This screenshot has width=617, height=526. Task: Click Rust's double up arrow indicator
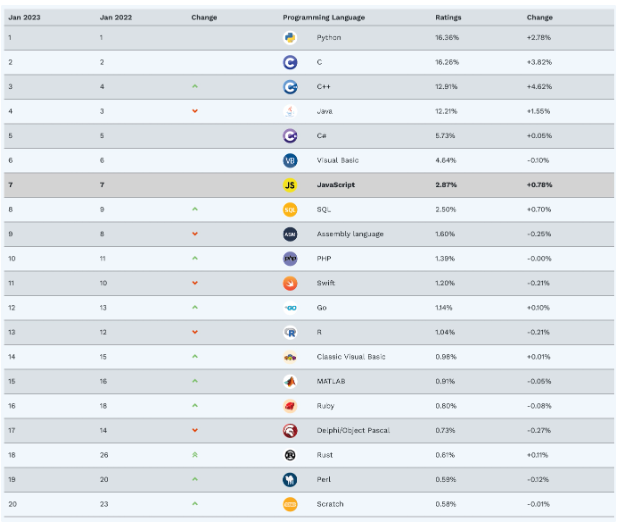195,455
